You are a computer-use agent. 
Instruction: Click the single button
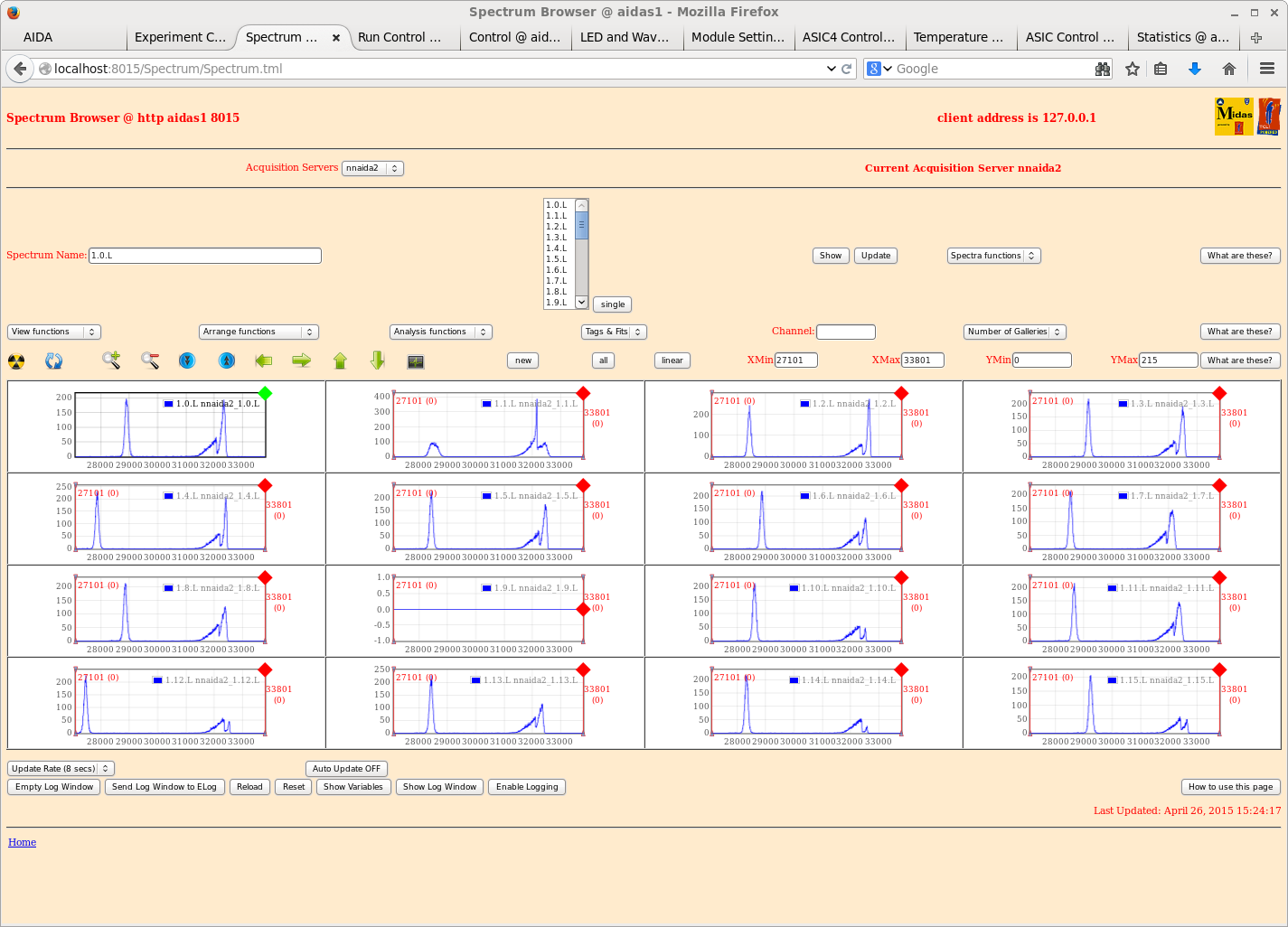tap(613, 304)
